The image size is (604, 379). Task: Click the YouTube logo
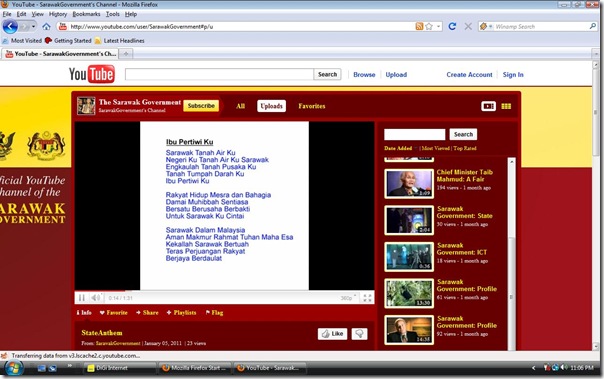[x=92, y=74]
